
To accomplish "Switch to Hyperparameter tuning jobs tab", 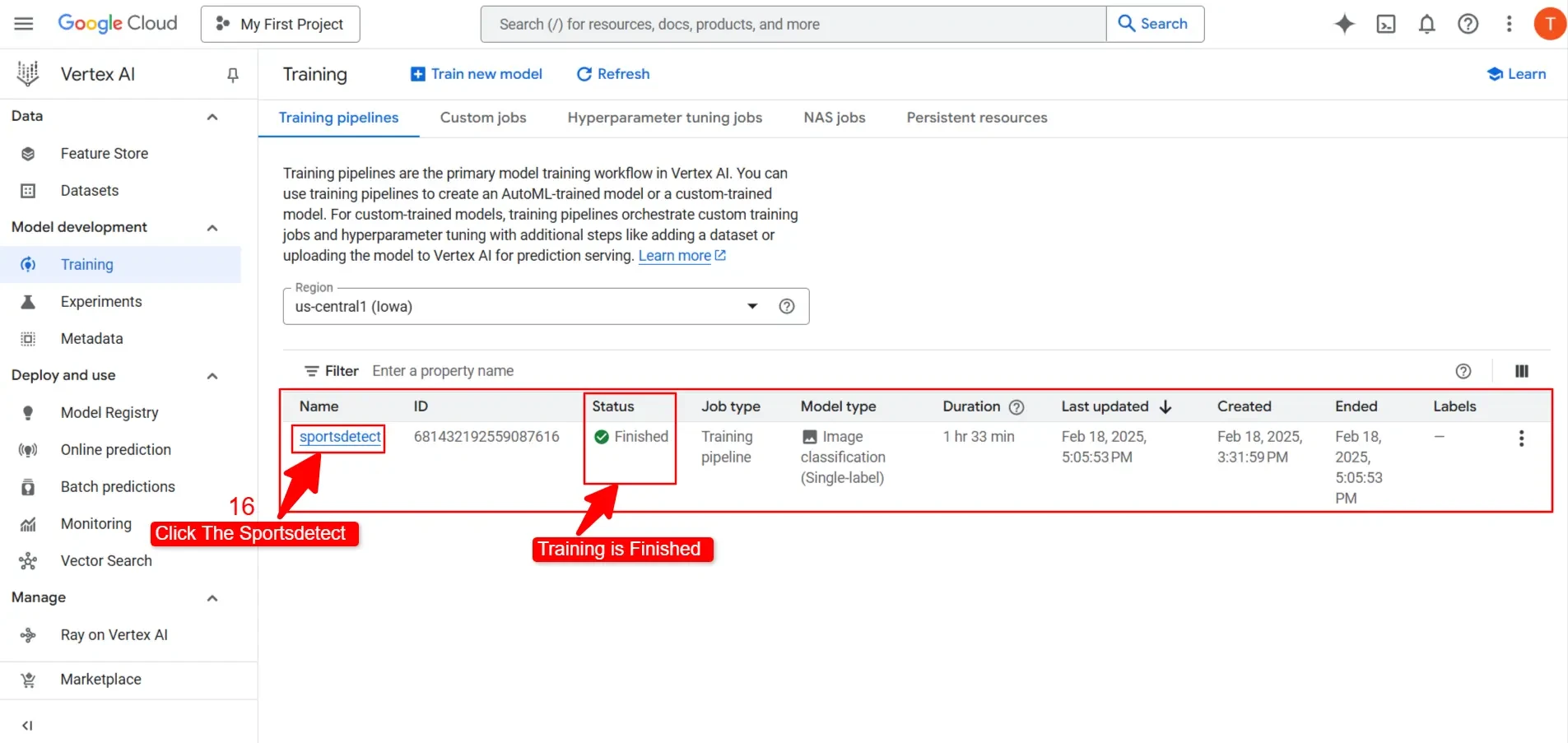I will pos(665,118).
